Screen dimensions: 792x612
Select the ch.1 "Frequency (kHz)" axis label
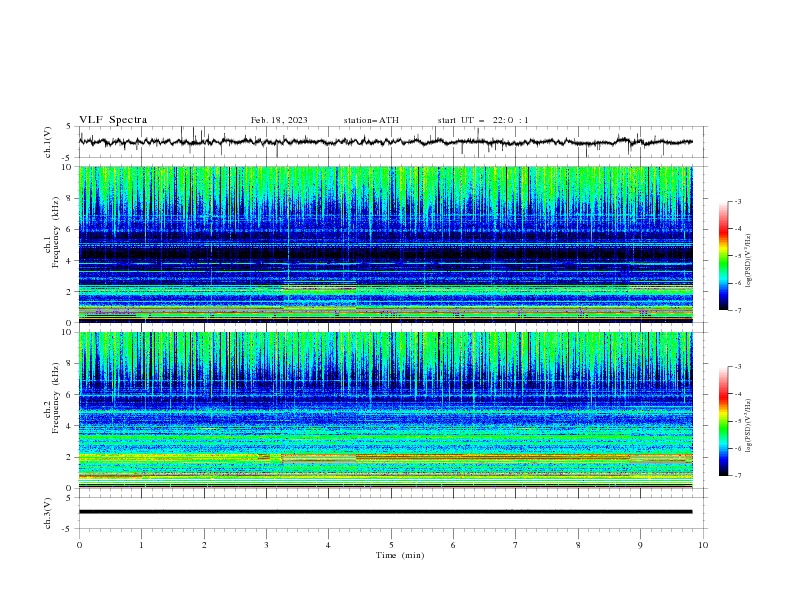pos(56,230)
